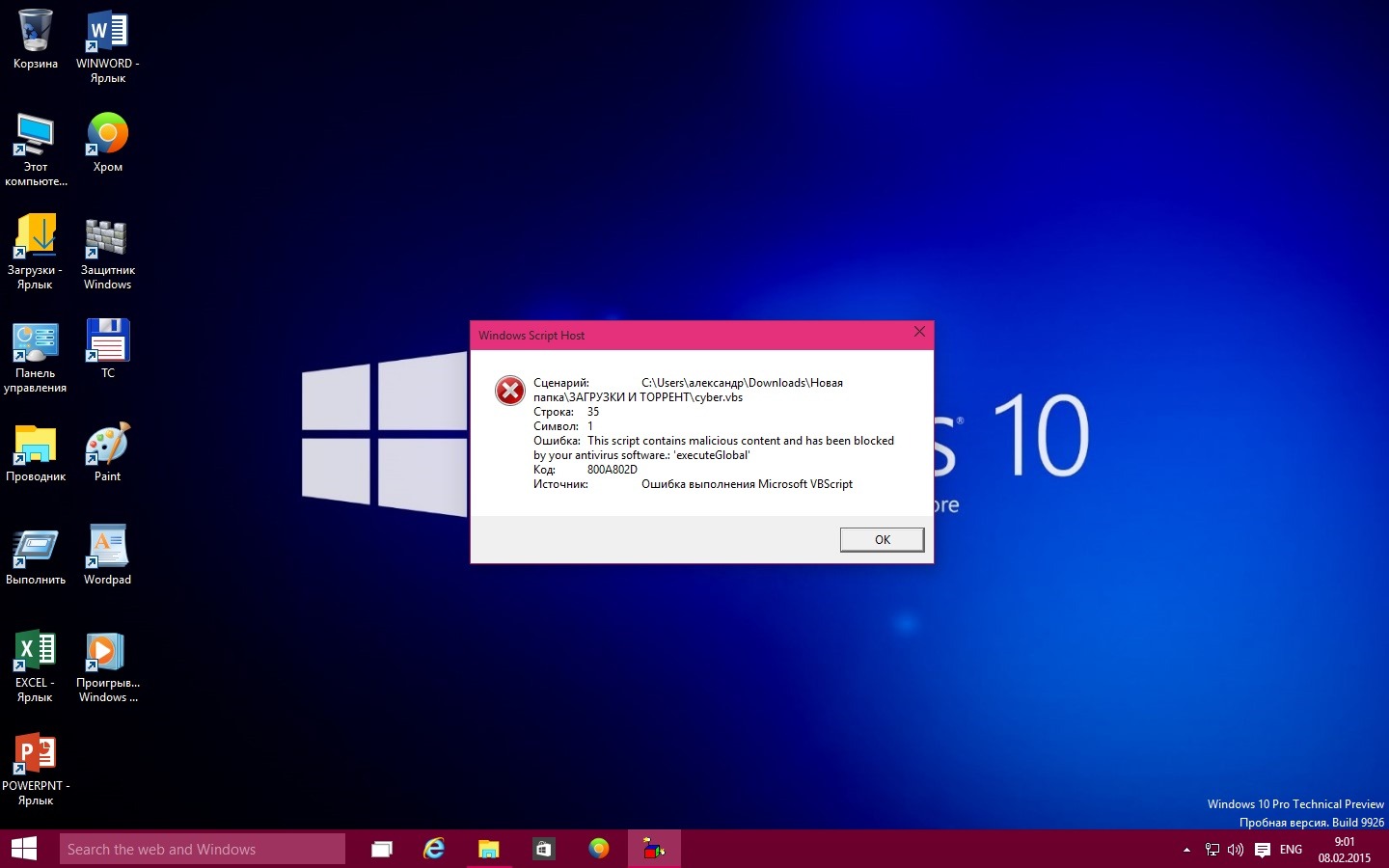
Task: Open the Защитник Windows icon
Action: tap(107, 237)
